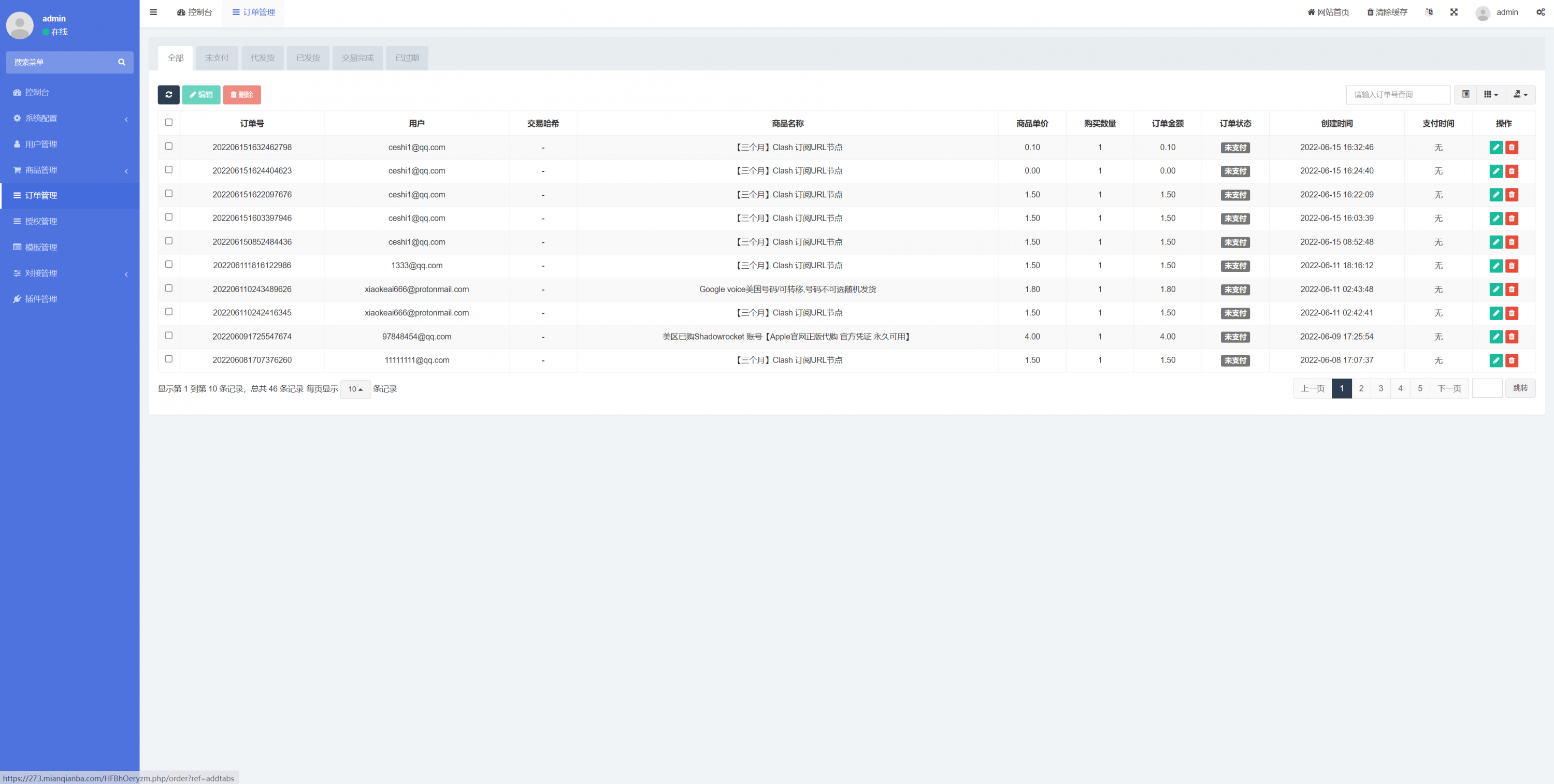Select checkbox for order 202206091725547674
This screenshot has height=784, width=1554.
point(169,336)
